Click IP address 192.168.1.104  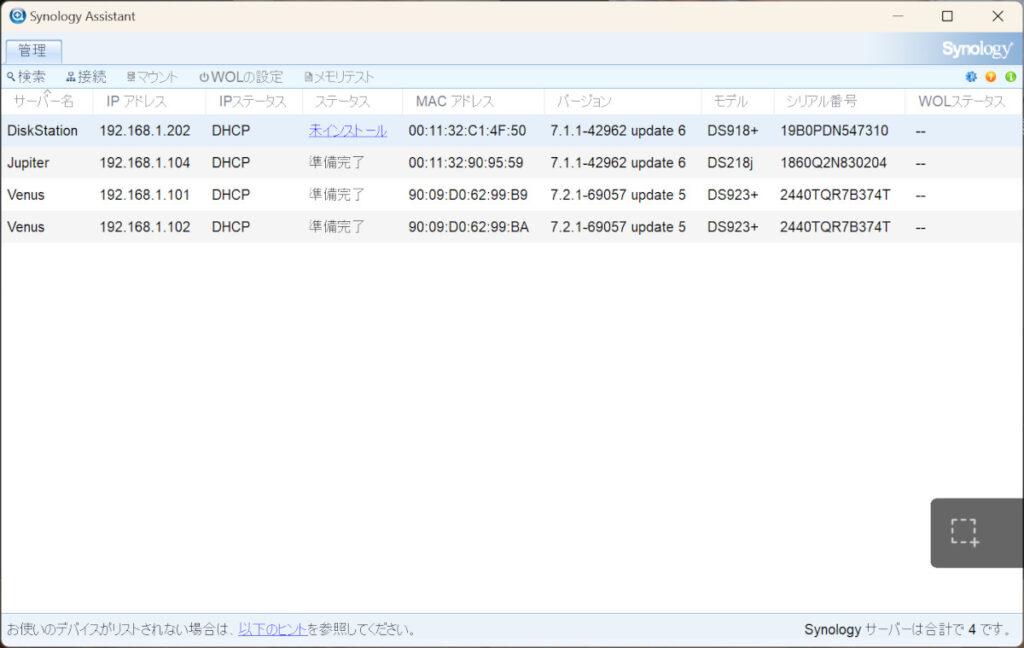coord(145,163)
